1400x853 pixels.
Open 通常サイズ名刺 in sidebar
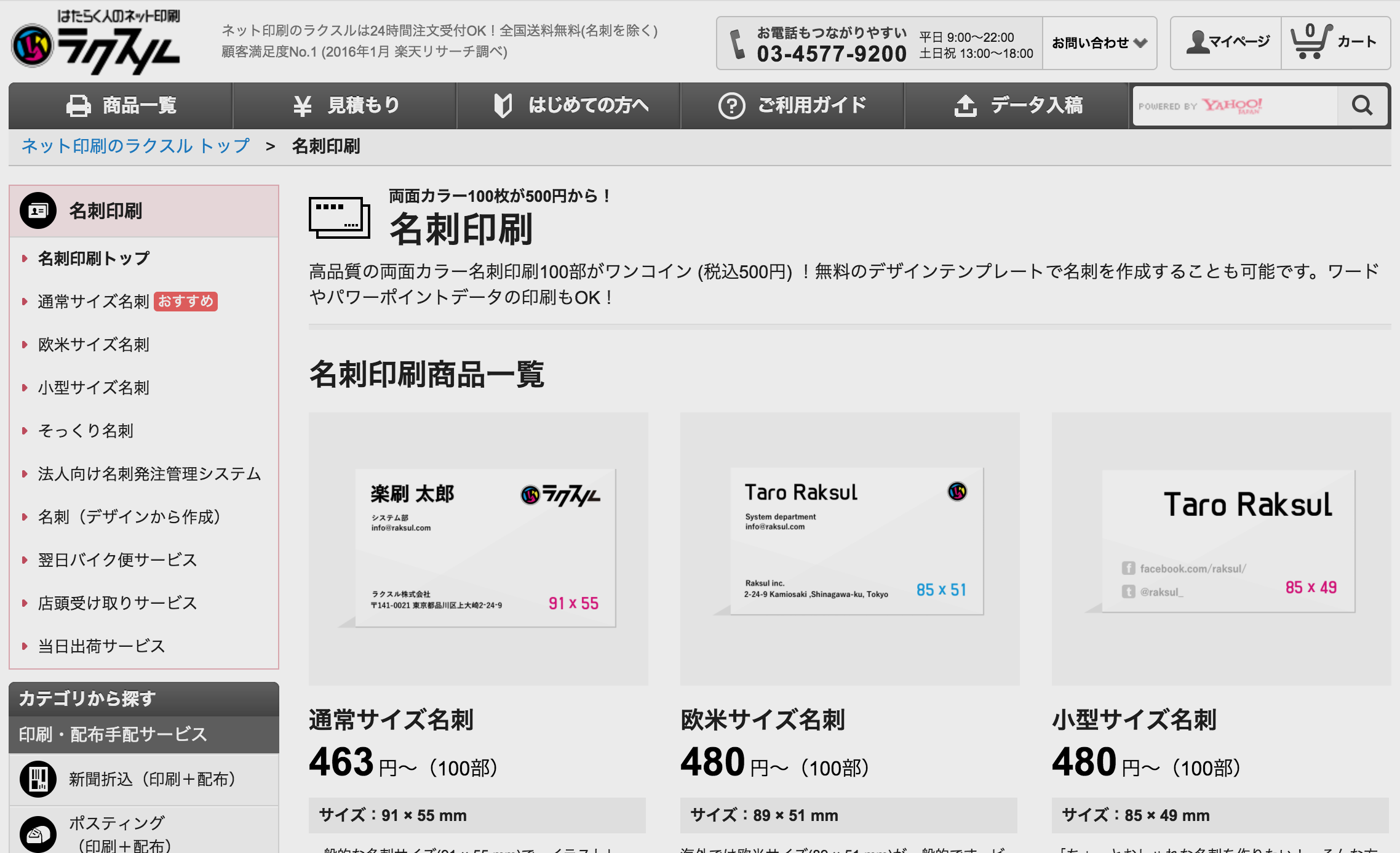click(93, 301)
